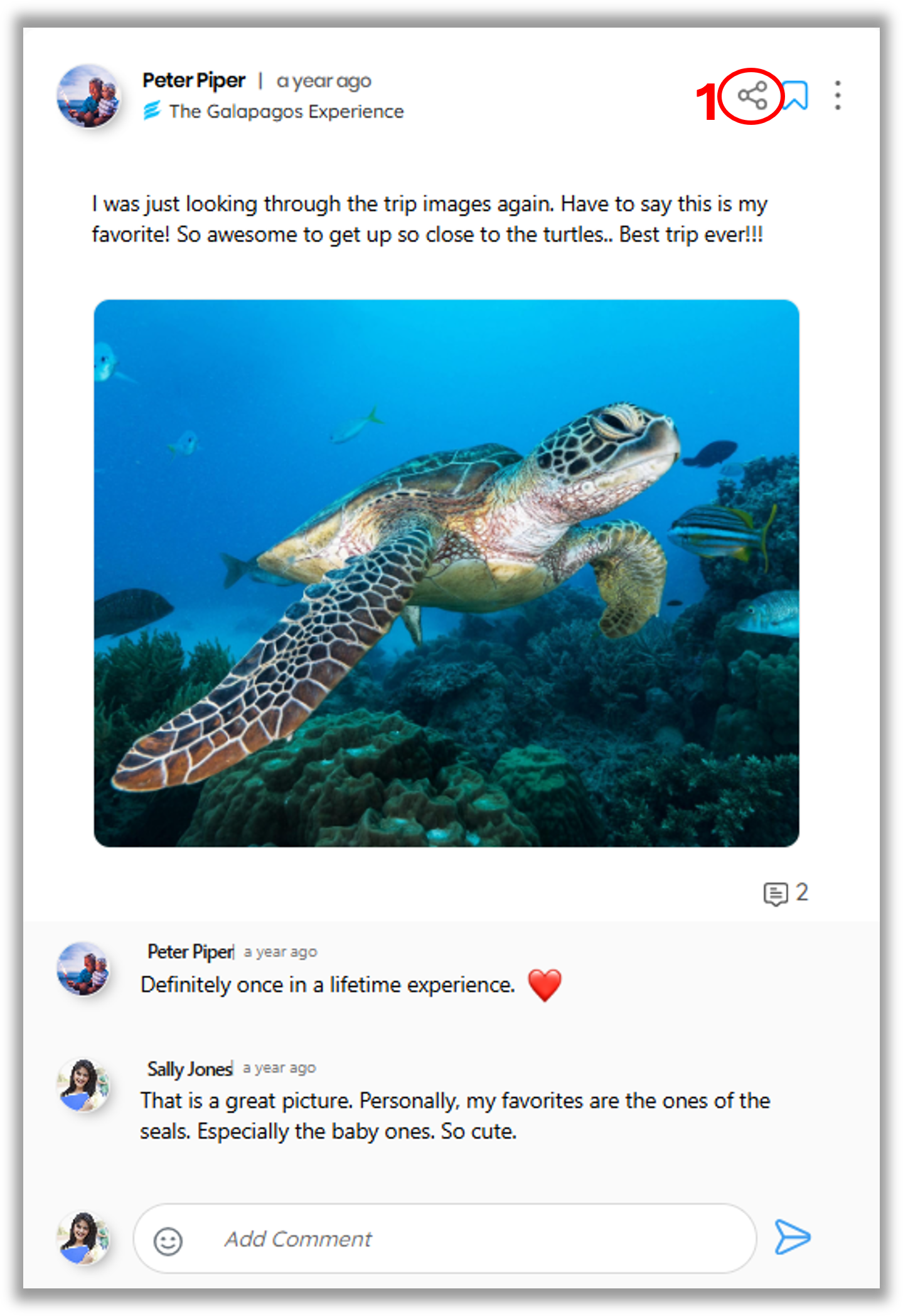Open the three-dot more options menu
The image size is (903, 1316).
tap(837, 96)
